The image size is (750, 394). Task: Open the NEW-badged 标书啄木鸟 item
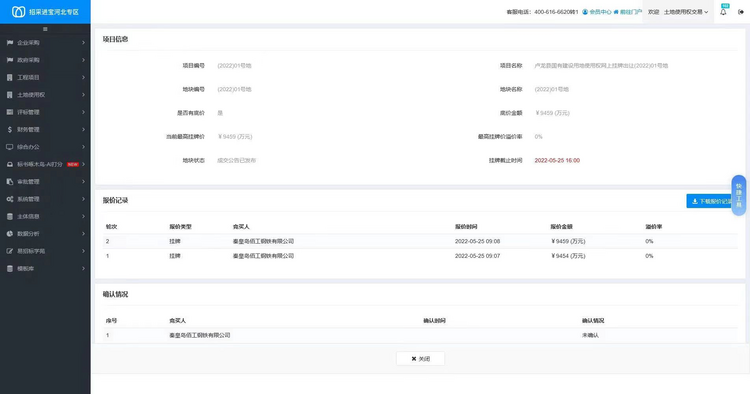click(x=45, y=164)
